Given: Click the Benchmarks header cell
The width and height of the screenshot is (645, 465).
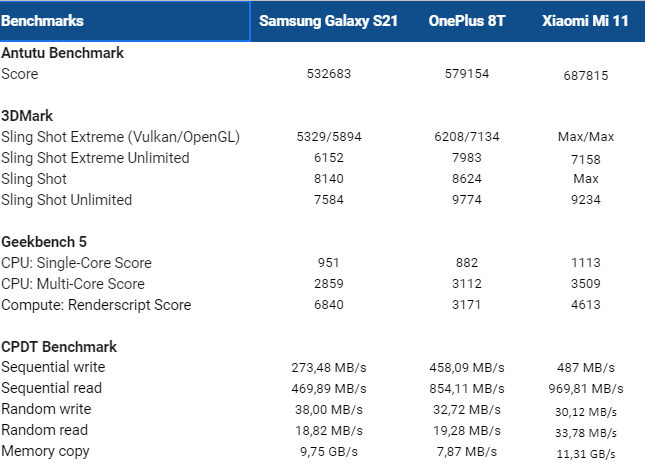Looking at the screenshot, I should (125, 21).
